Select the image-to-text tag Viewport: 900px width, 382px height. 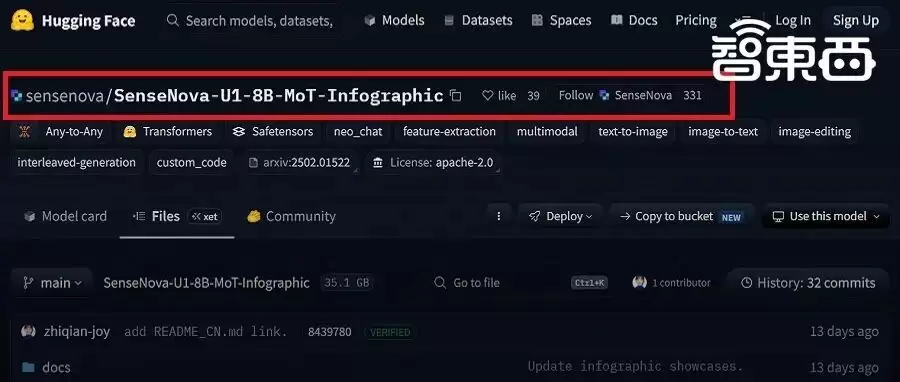(x=723, y=131)
